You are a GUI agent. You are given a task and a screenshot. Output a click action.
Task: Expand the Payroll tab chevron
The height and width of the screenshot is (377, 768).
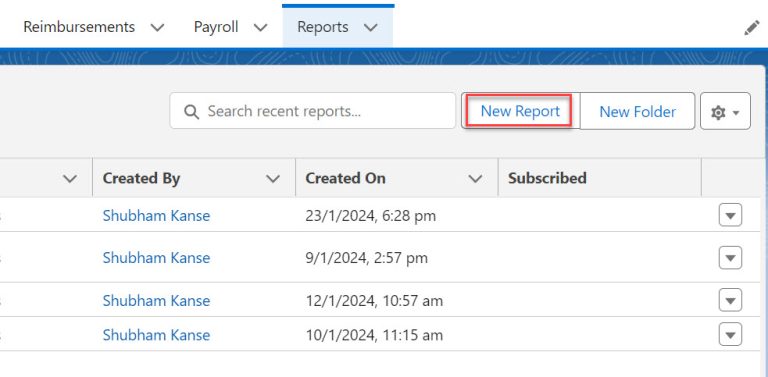(x=261, y=28)
